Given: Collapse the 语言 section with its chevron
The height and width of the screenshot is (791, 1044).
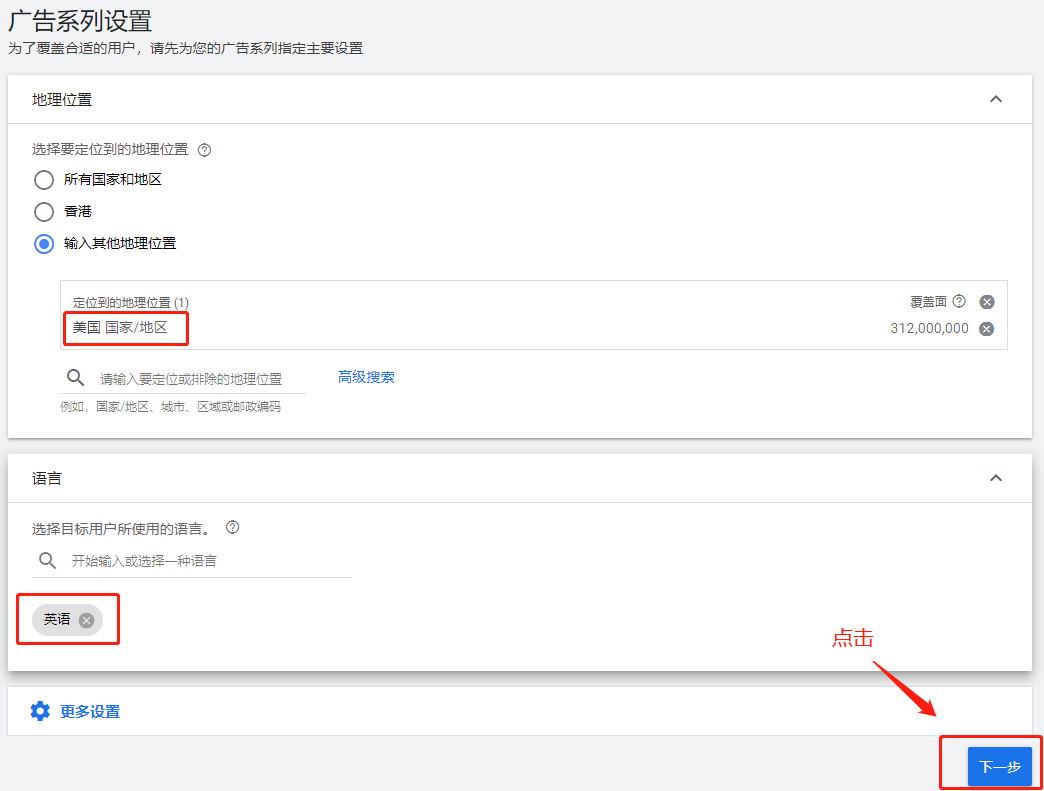Looking at the screenshot, I should coord(995,478).
